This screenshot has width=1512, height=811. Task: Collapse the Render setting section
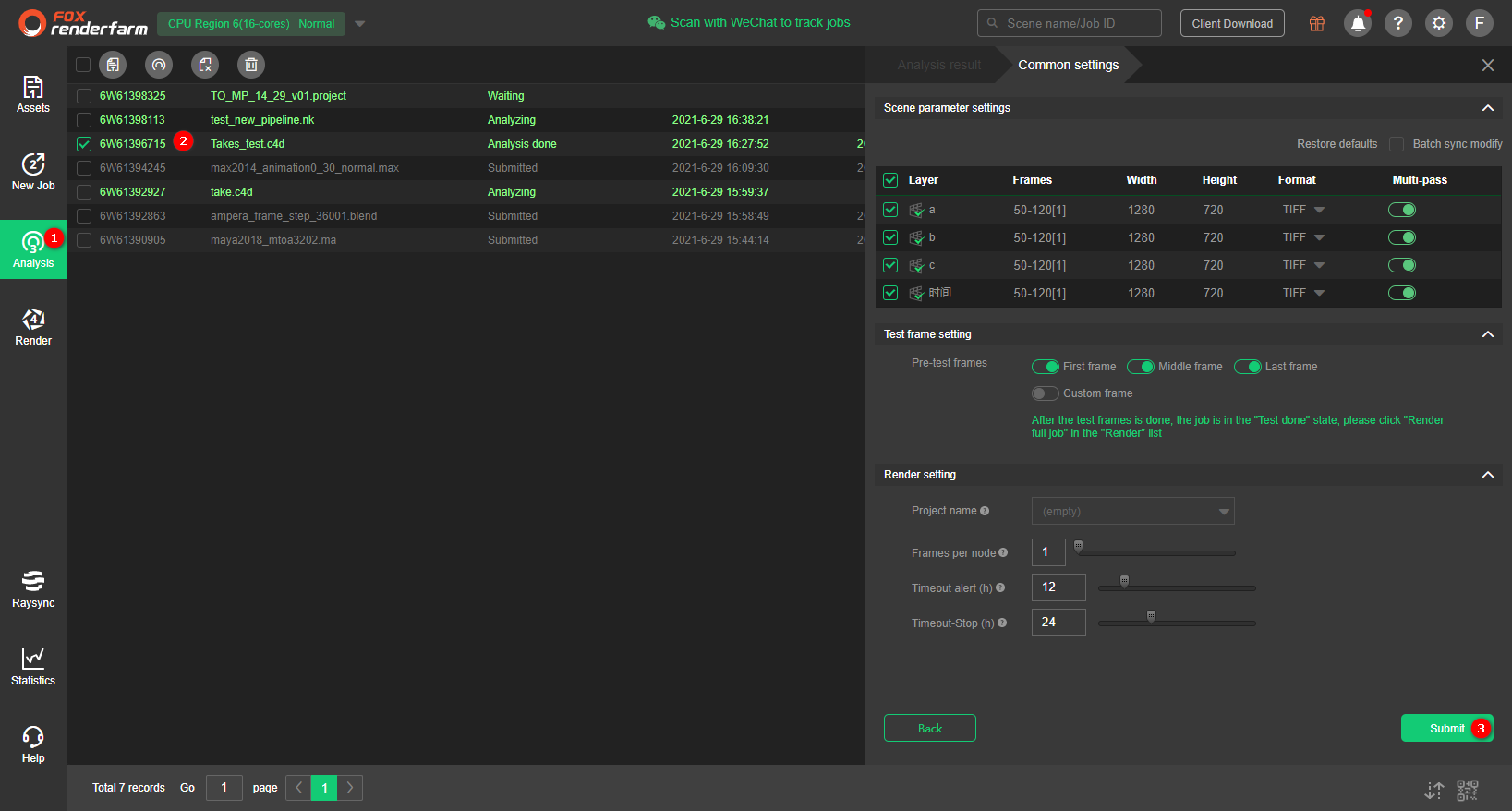1488,475
